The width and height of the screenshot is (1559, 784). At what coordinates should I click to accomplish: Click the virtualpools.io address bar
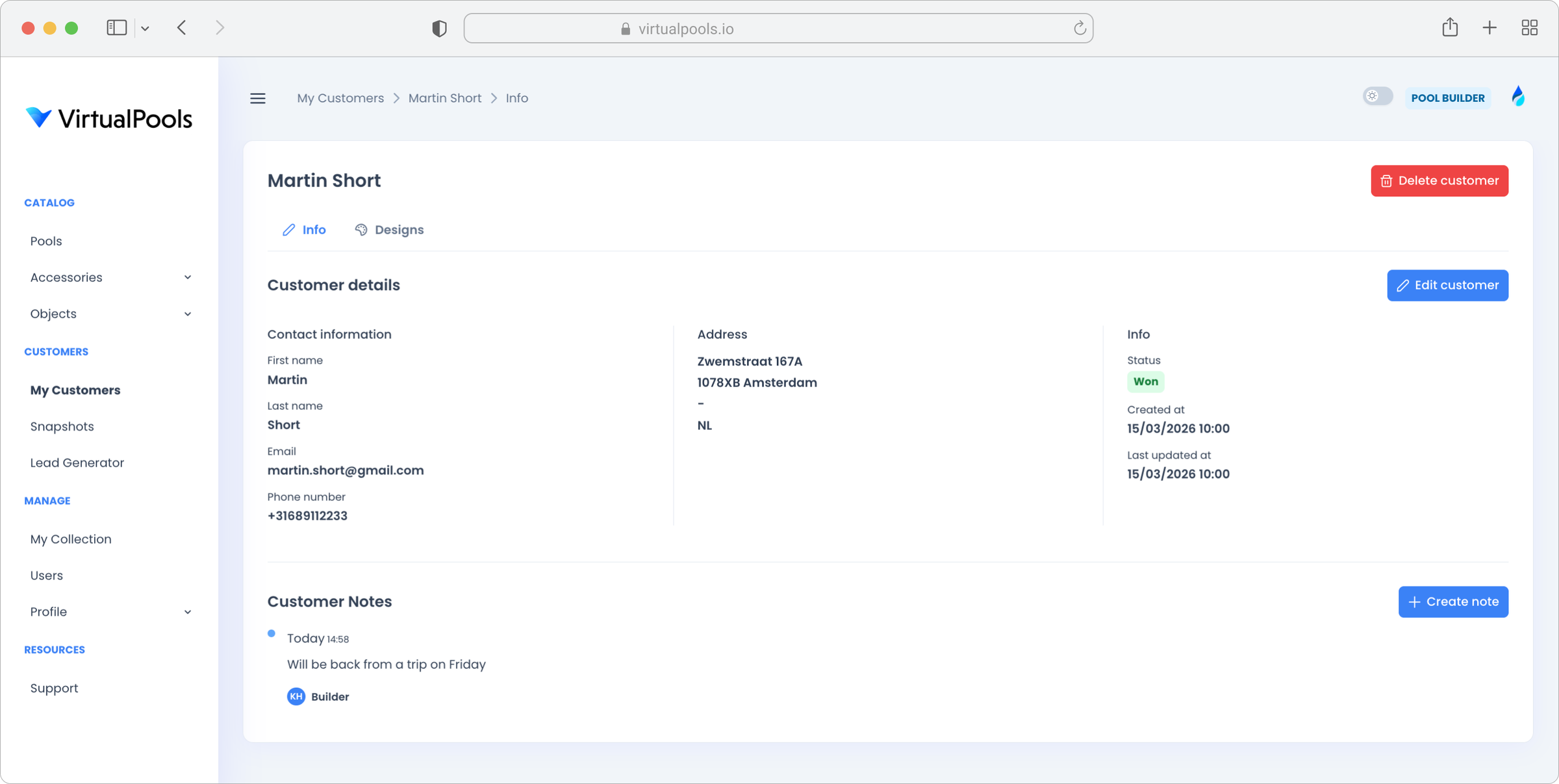coord(778,29)
